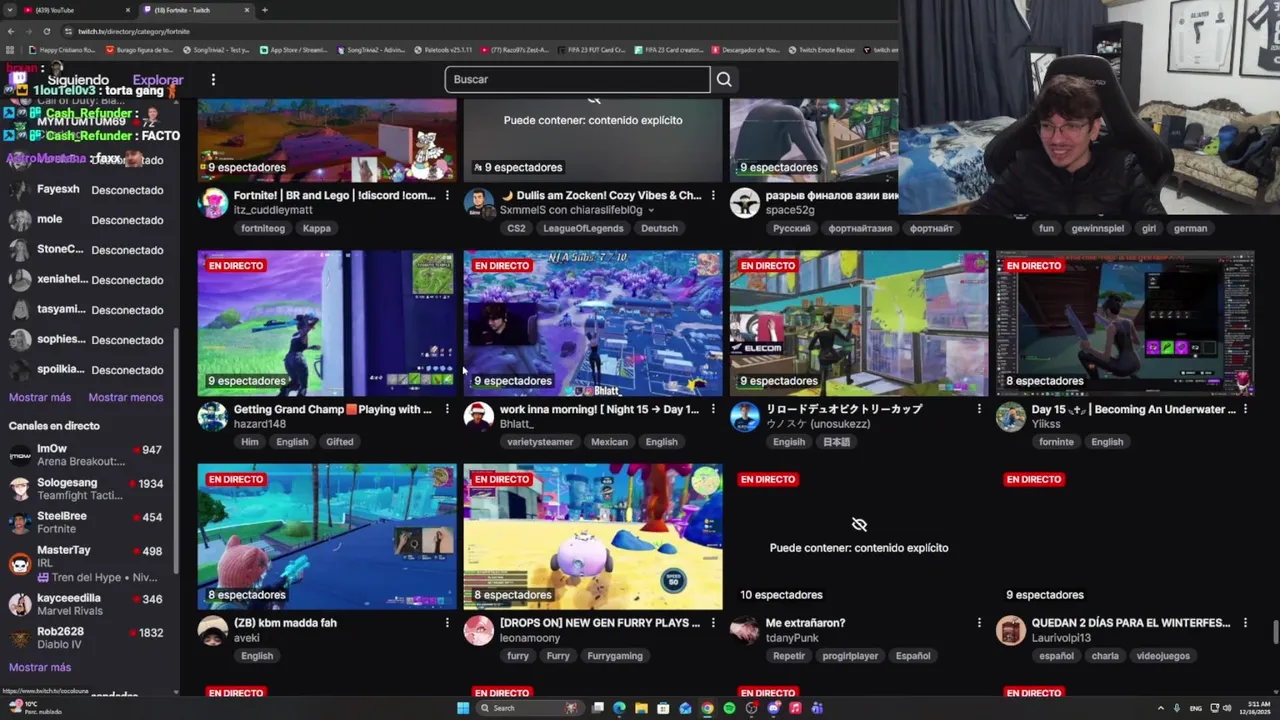This screenshot has height=720, width=1280.
Task: Open options for Getting Grand Champ stream
Action: tap(447, 409)
